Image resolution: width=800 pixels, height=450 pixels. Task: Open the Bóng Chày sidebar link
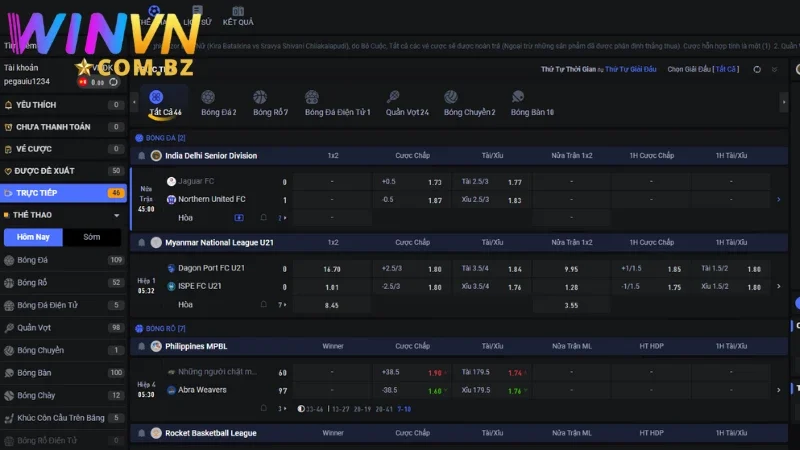(x=36, y=395)
